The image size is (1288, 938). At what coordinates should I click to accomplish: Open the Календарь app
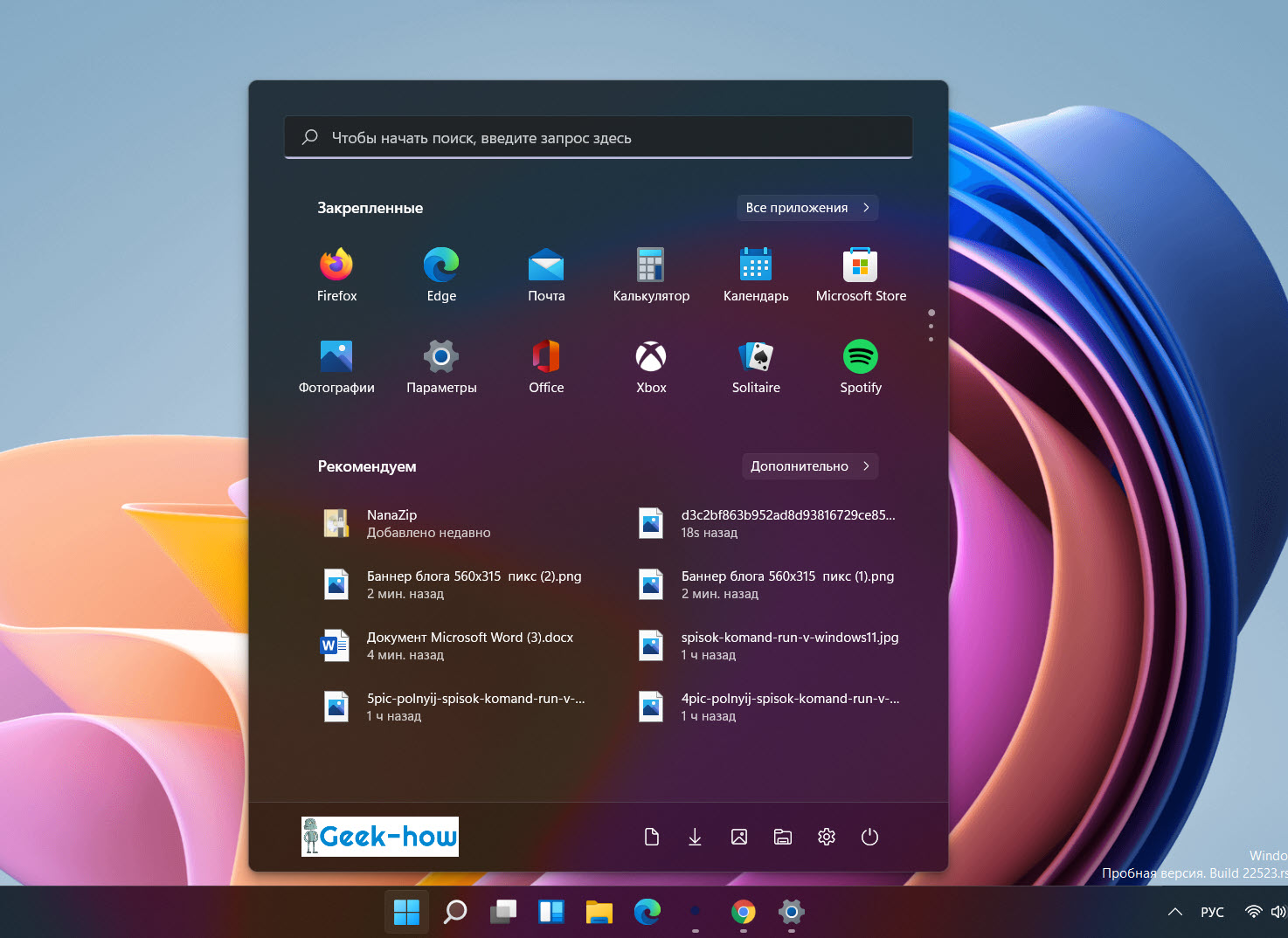pos(756,275)
